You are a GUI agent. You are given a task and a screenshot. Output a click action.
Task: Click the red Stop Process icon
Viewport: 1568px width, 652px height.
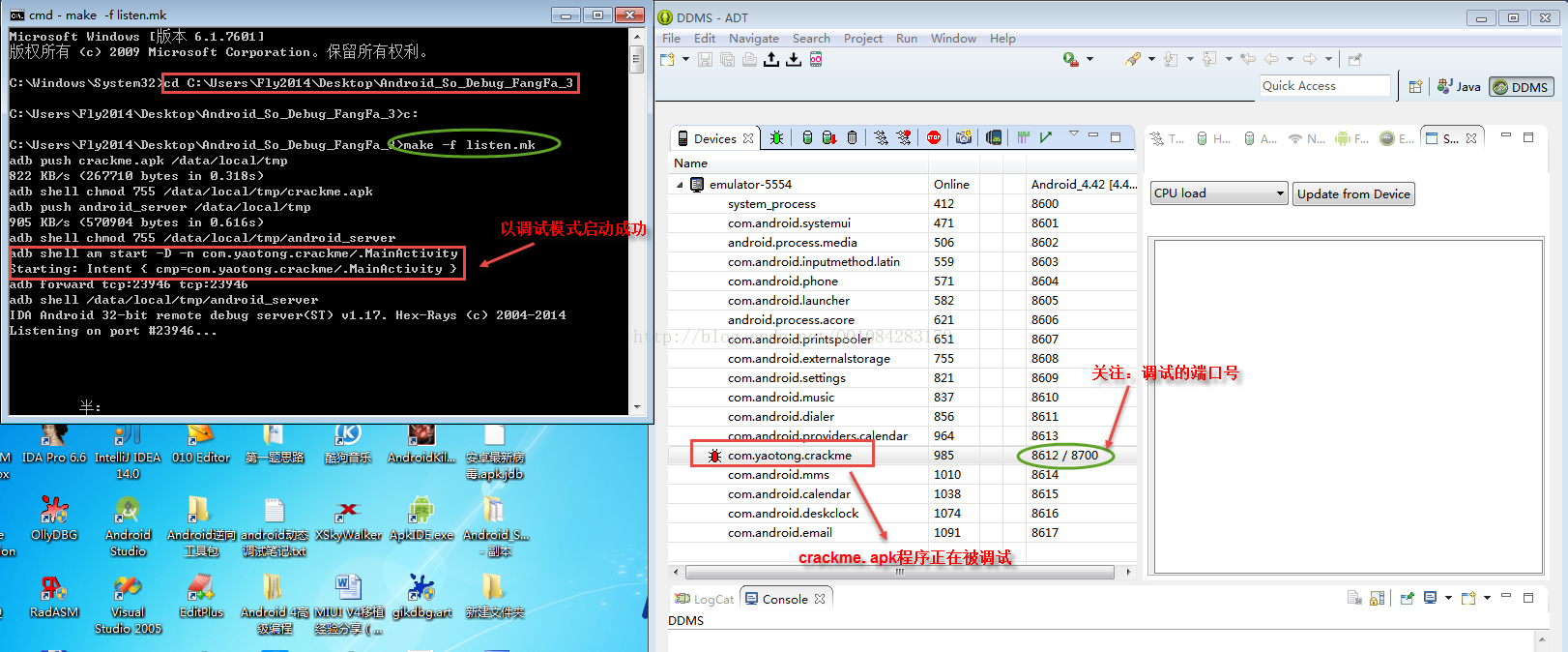click(934, 138)
